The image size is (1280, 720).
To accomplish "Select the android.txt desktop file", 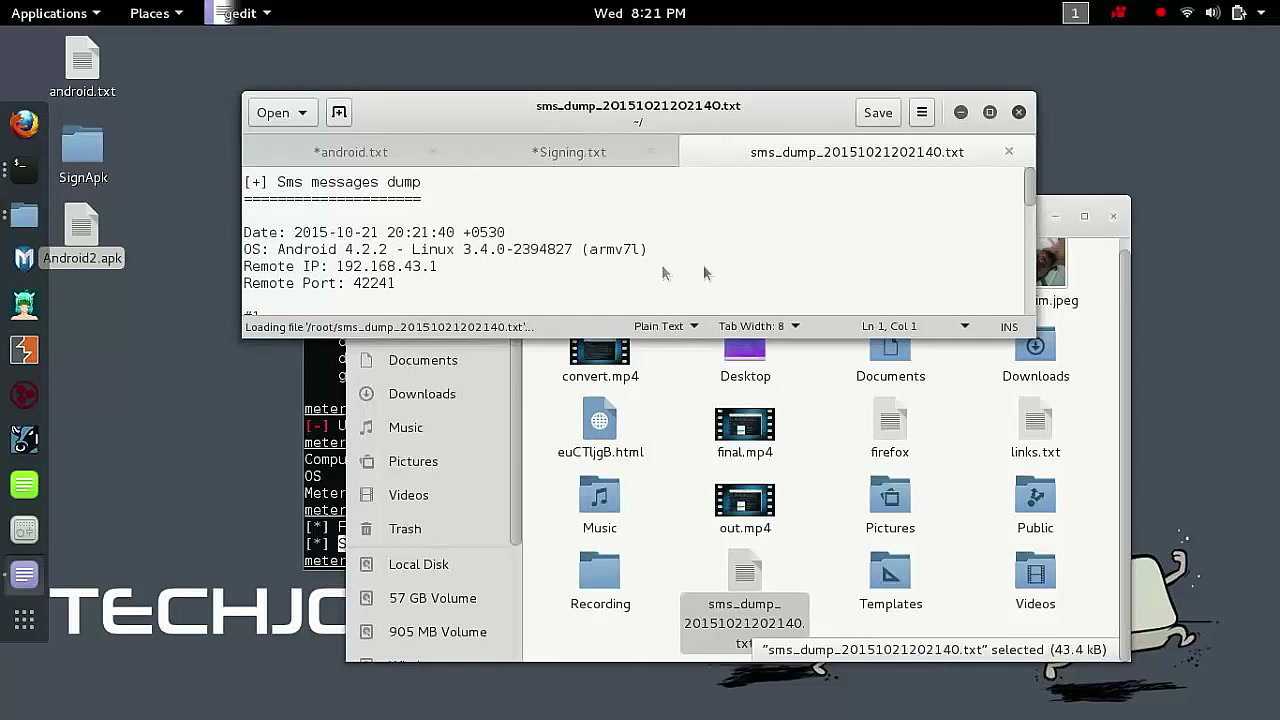I will click(83, 67).
